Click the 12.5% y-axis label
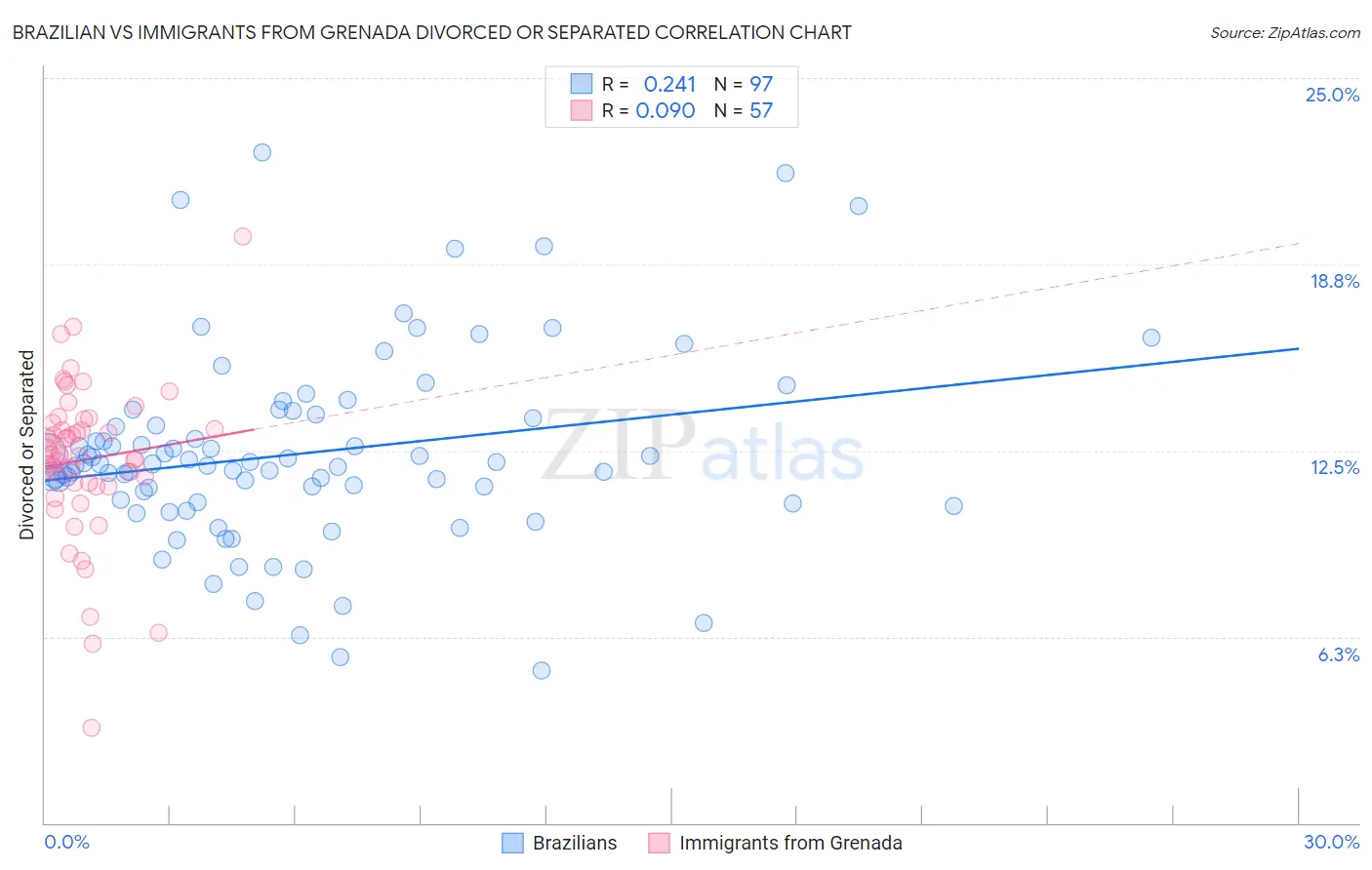Screen dimensions: 1372x870 click(x=1334, y=467)
